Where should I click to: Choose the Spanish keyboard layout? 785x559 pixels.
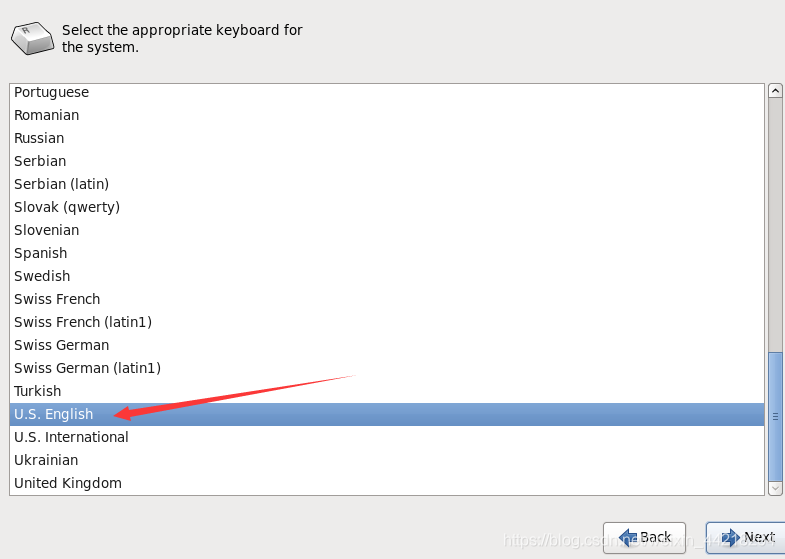coord(41,253)
